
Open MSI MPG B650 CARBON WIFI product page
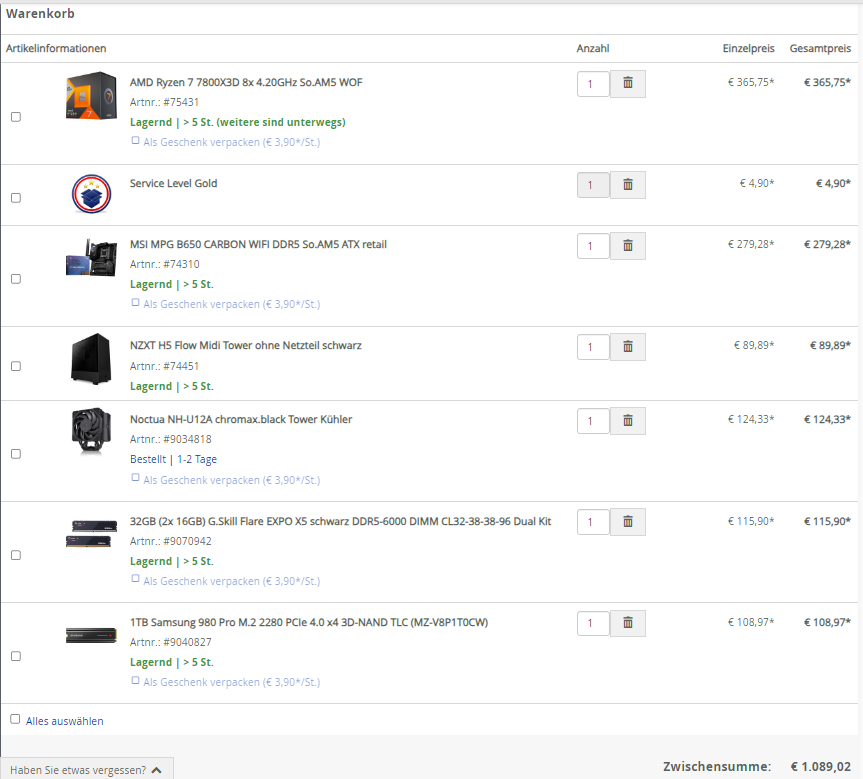(258, 244)
